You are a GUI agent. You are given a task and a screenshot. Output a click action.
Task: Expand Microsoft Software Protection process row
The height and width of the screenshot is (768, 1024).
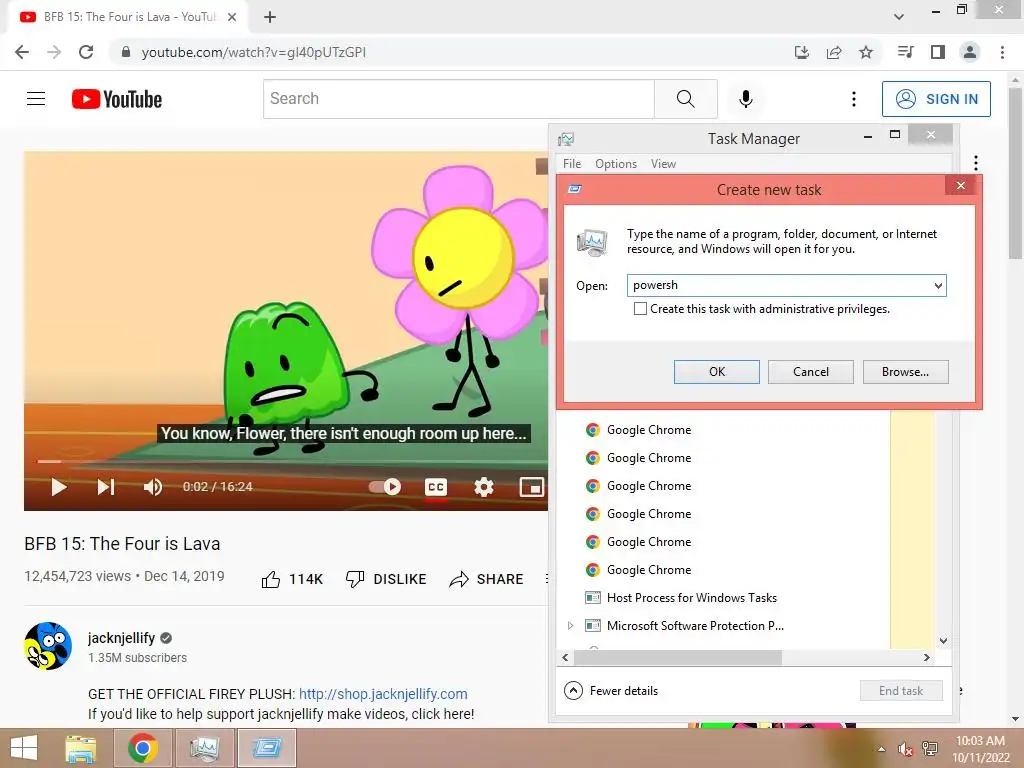[x=570, y=626]
